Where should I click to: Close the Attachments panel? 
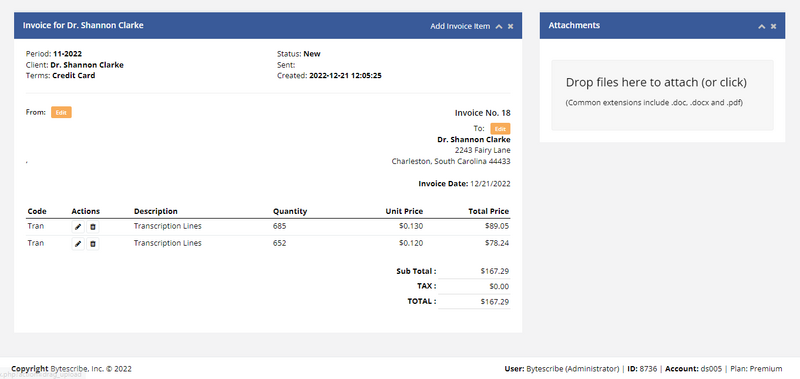point(773,26)
